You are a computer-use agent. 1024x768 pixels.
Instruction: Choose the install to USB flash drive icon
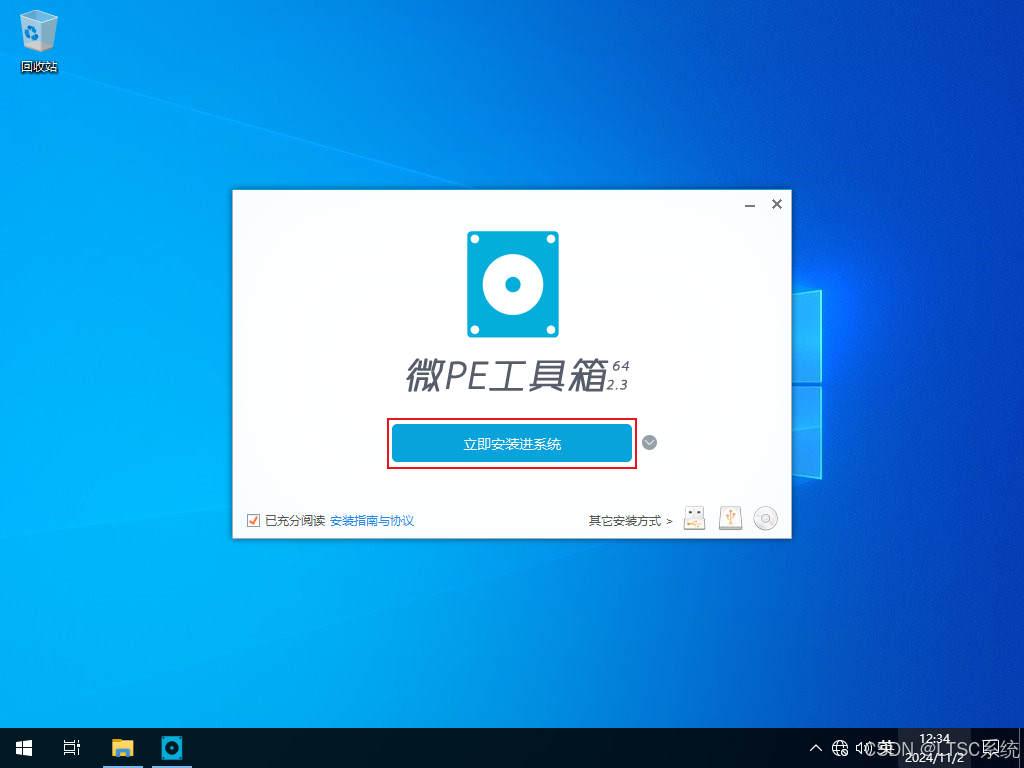(x=694, y=519)
